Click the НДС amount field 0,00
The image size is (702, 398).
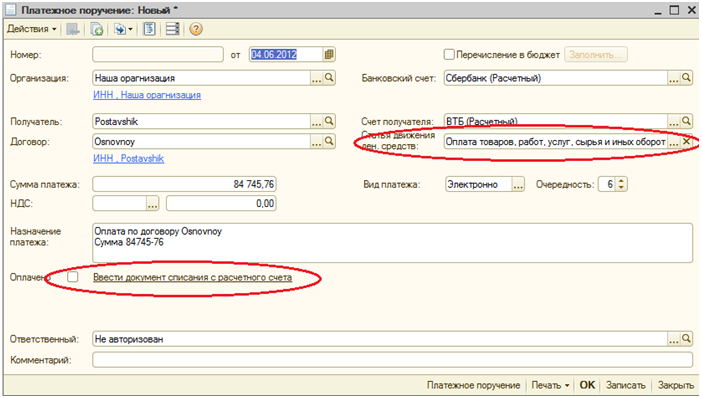click(x=221, y=203)
